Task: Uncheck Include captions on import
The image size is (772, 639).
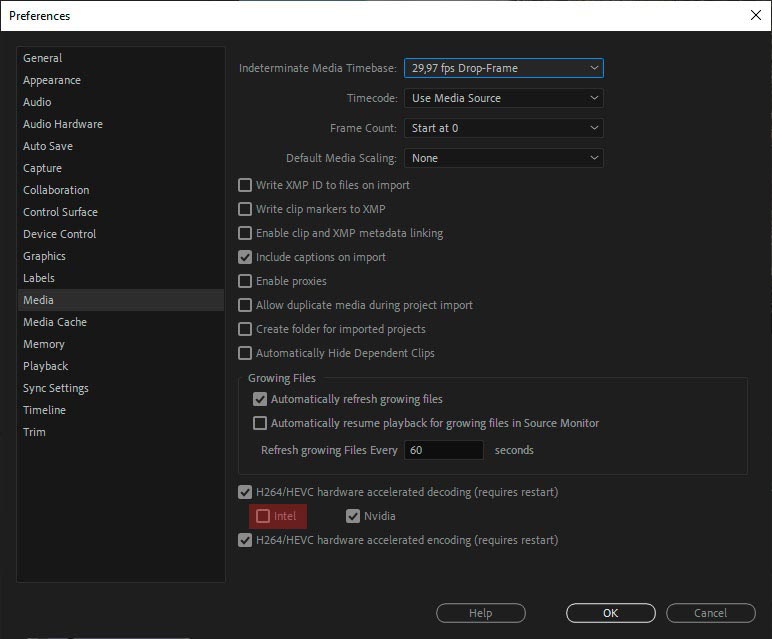Action: pos(245,257)
